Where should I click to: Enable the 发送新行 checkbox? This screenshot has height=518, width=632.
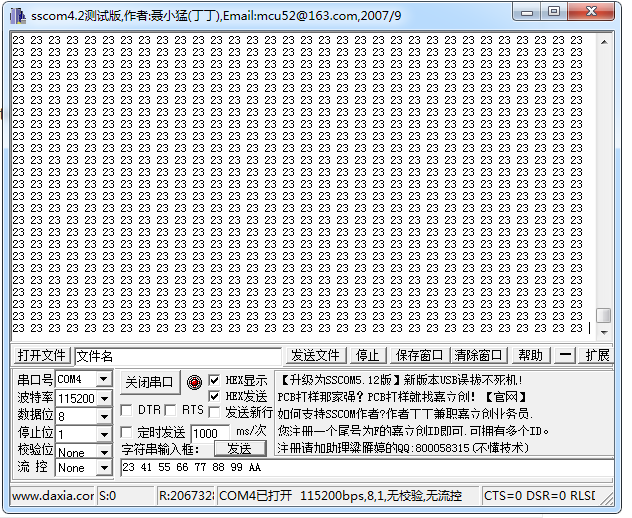(214, 412)
